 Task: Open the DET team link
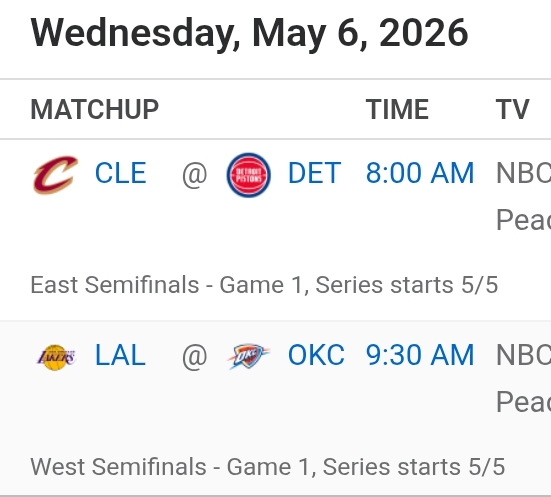(315, 173)
